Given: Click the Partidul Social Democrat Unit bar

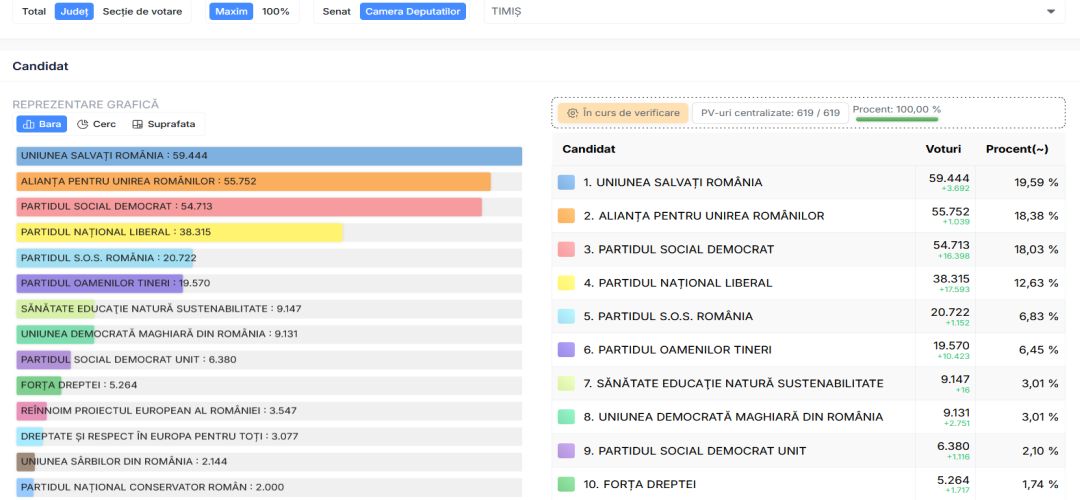Looking at the screenshot, I should 43,360.
